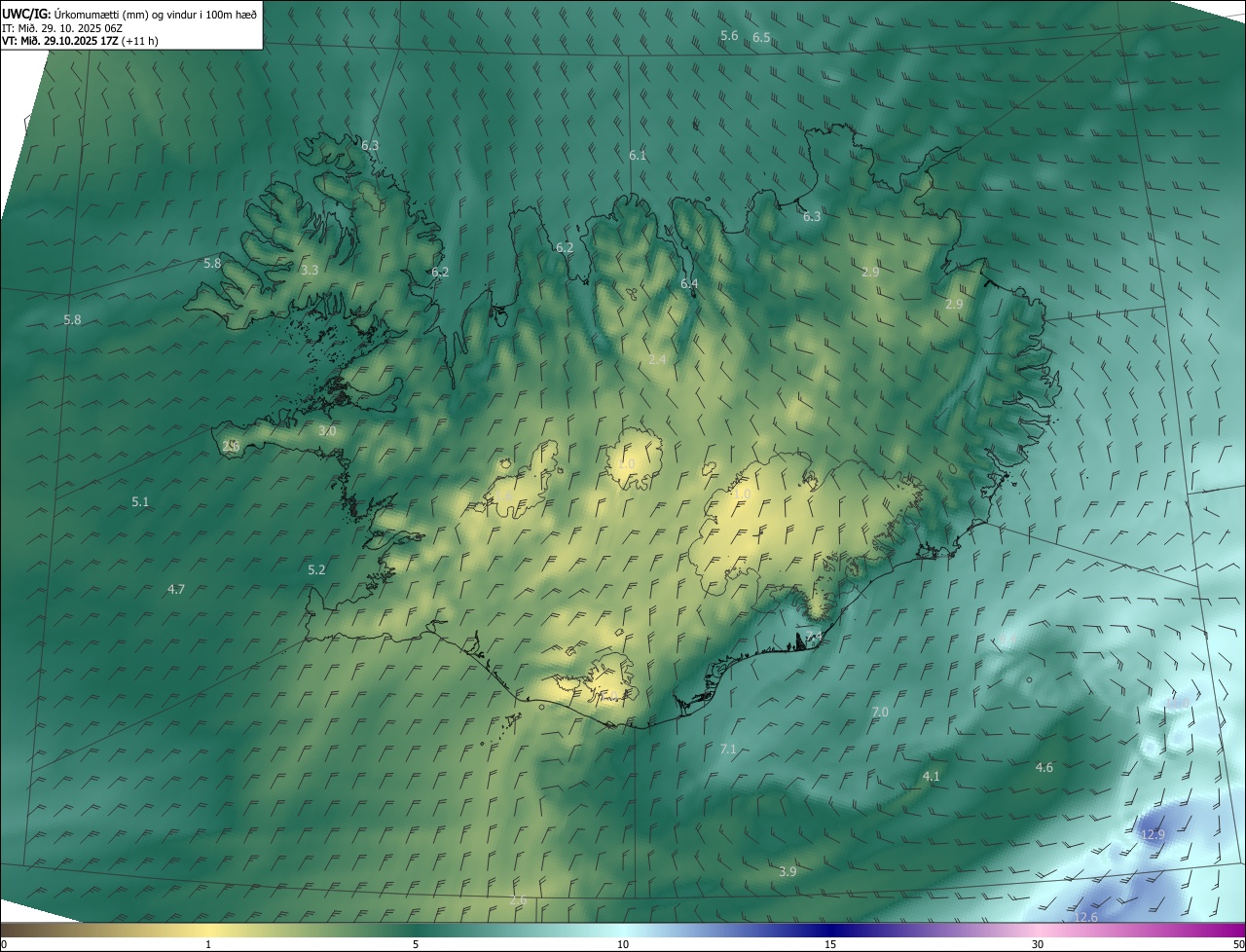
Task: Click the color scale label "15"
Action: [x=830, y=944]
